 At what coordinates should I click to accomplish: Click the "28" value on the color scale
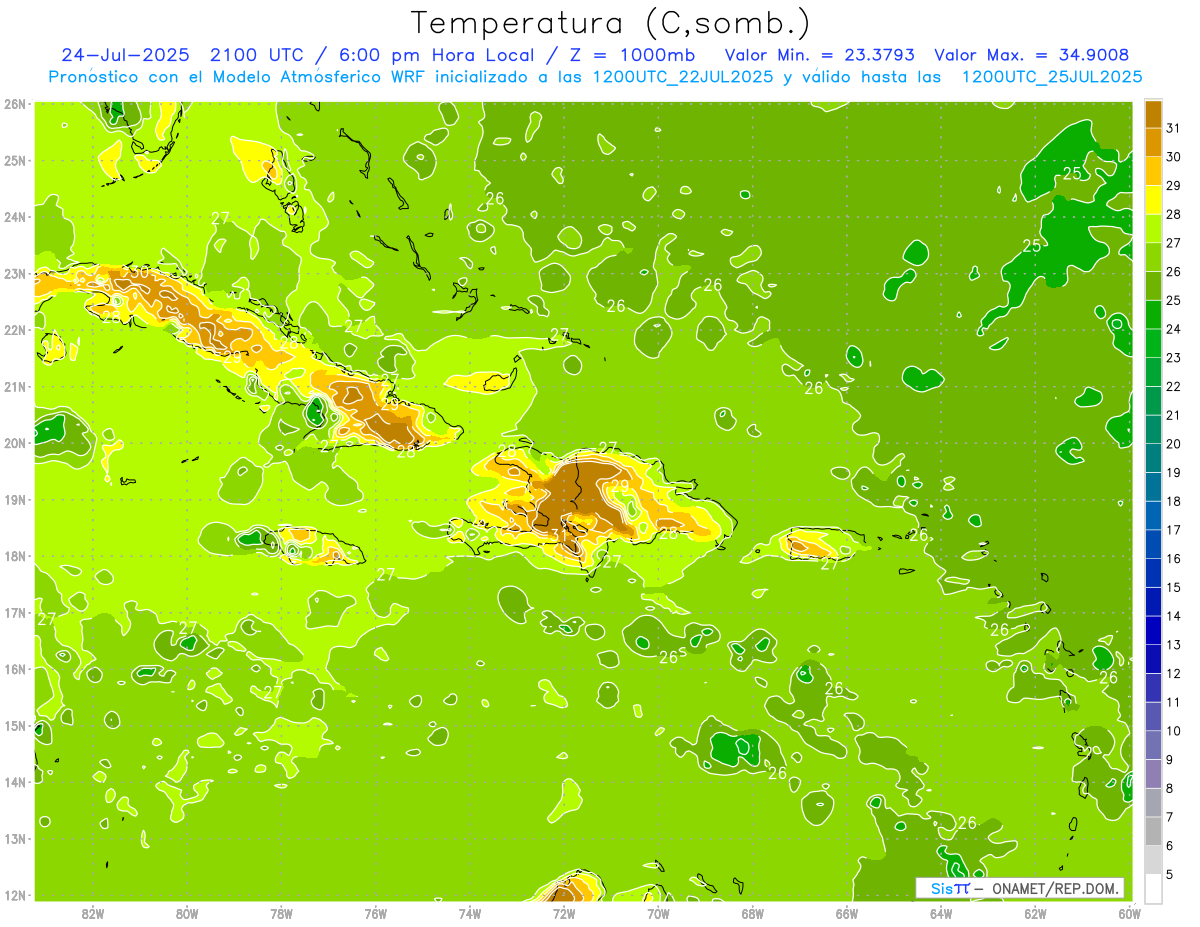1174,214
